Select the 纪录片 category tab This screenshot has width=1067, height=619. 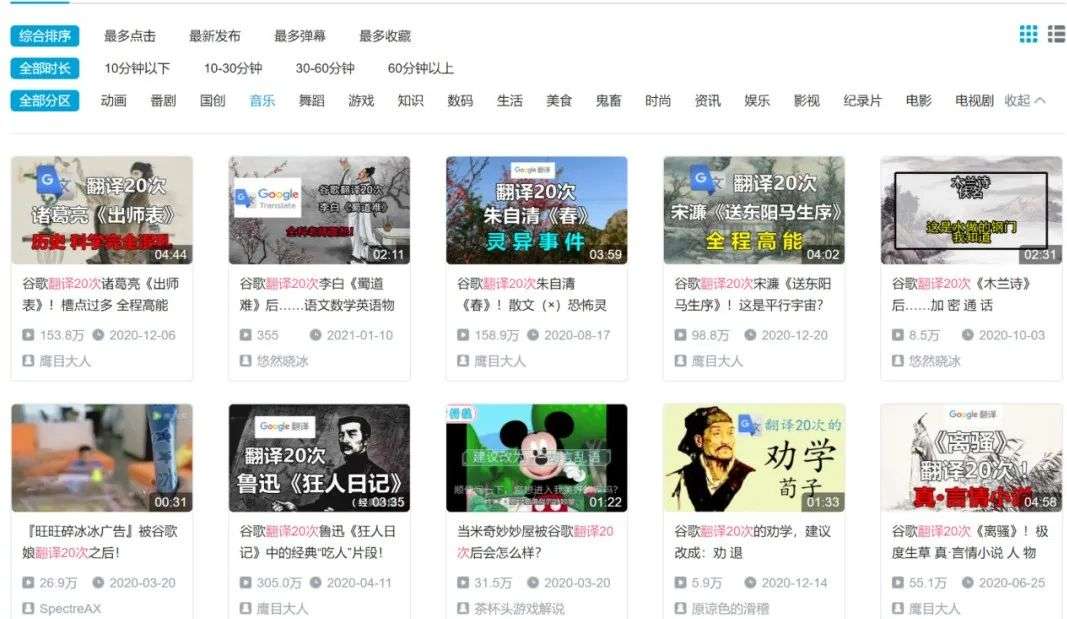click(862, 101)
